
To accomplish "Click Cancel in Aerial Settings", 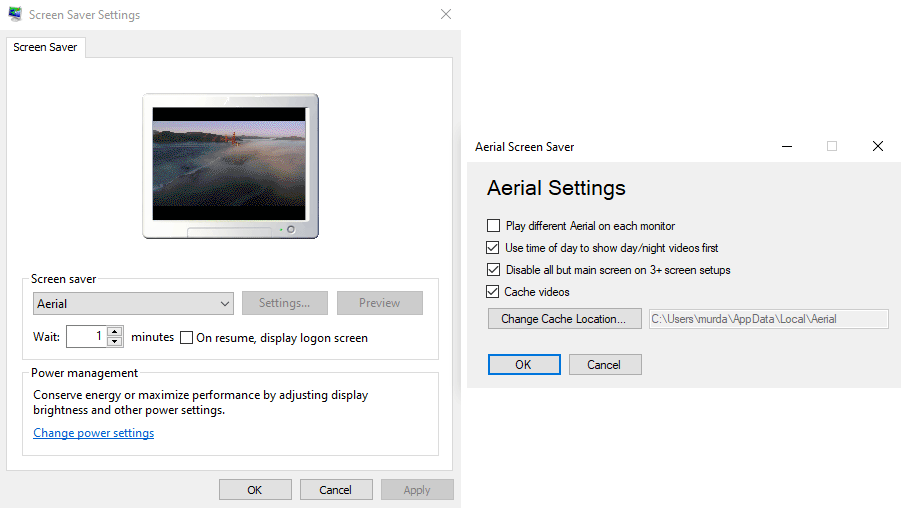I will point(605,364).
